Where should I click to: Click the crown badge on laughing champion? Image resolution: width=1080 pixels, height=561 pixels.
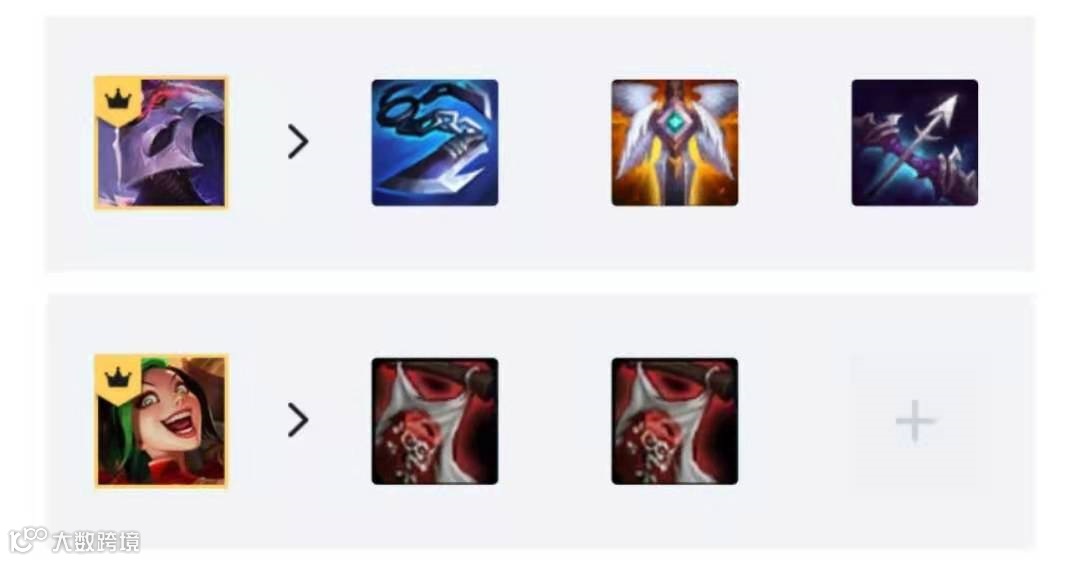click(118, 379)
